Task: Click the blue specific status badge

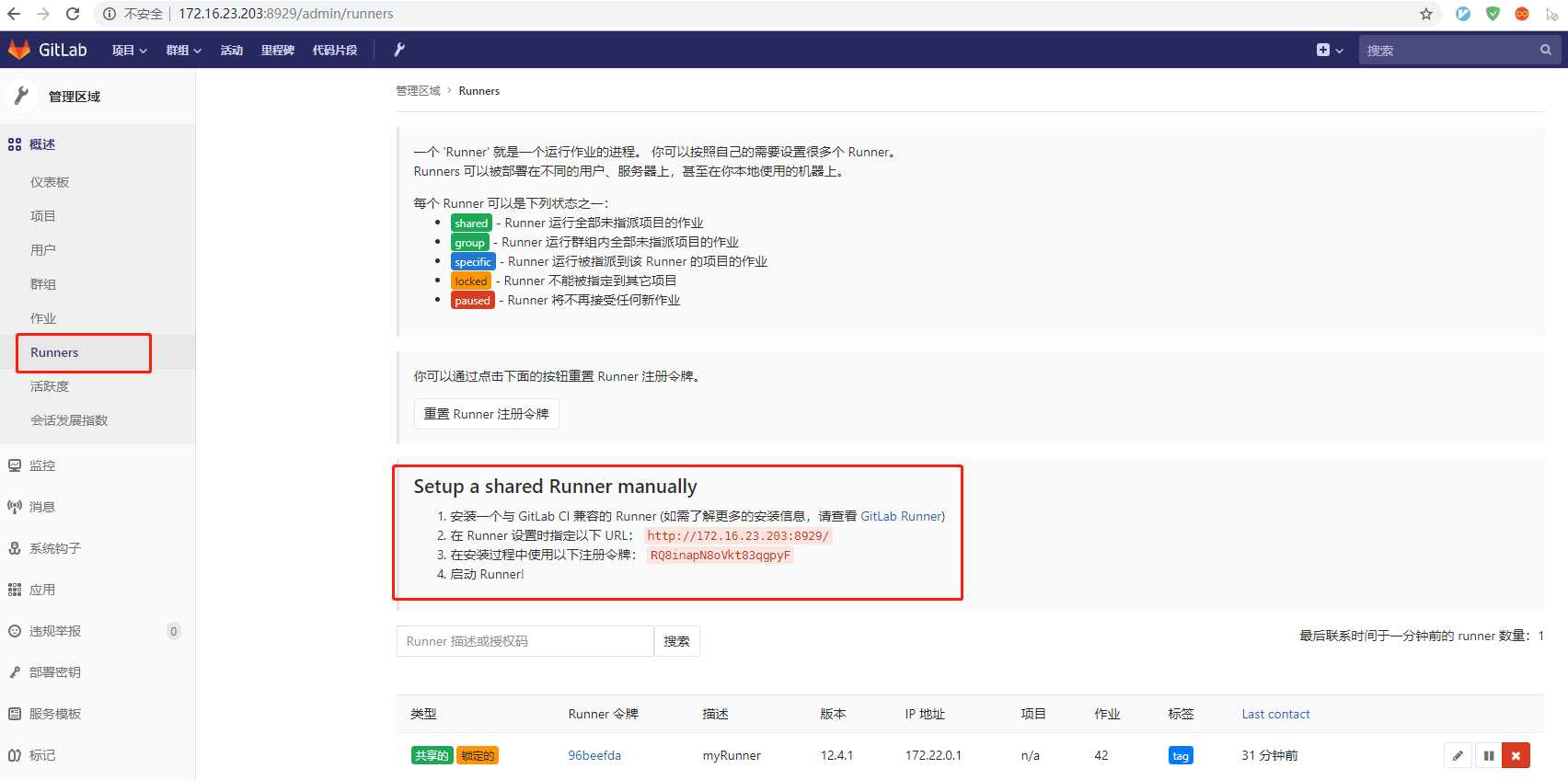Action: (x=473, y=261)
